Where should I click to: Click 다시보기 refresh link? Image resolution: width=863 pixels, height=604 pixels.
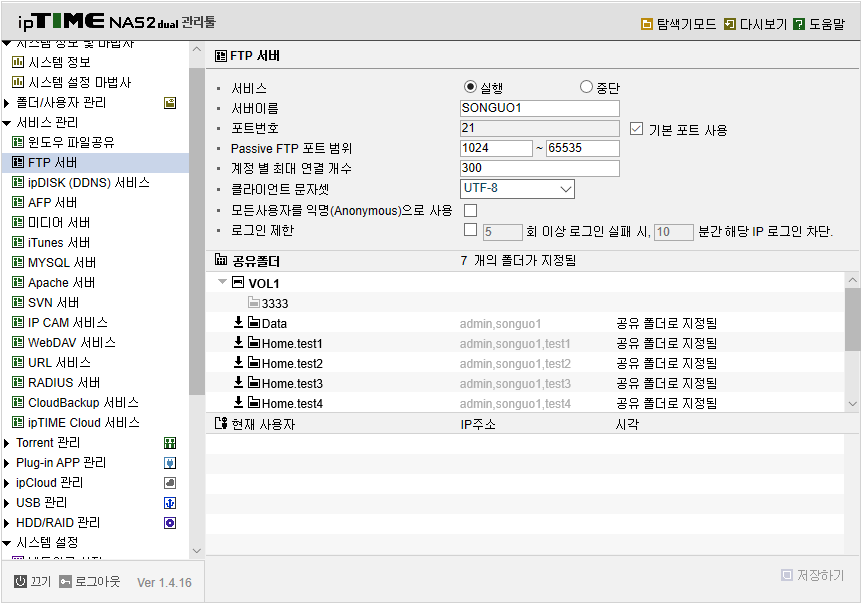[x=755, y=24]
